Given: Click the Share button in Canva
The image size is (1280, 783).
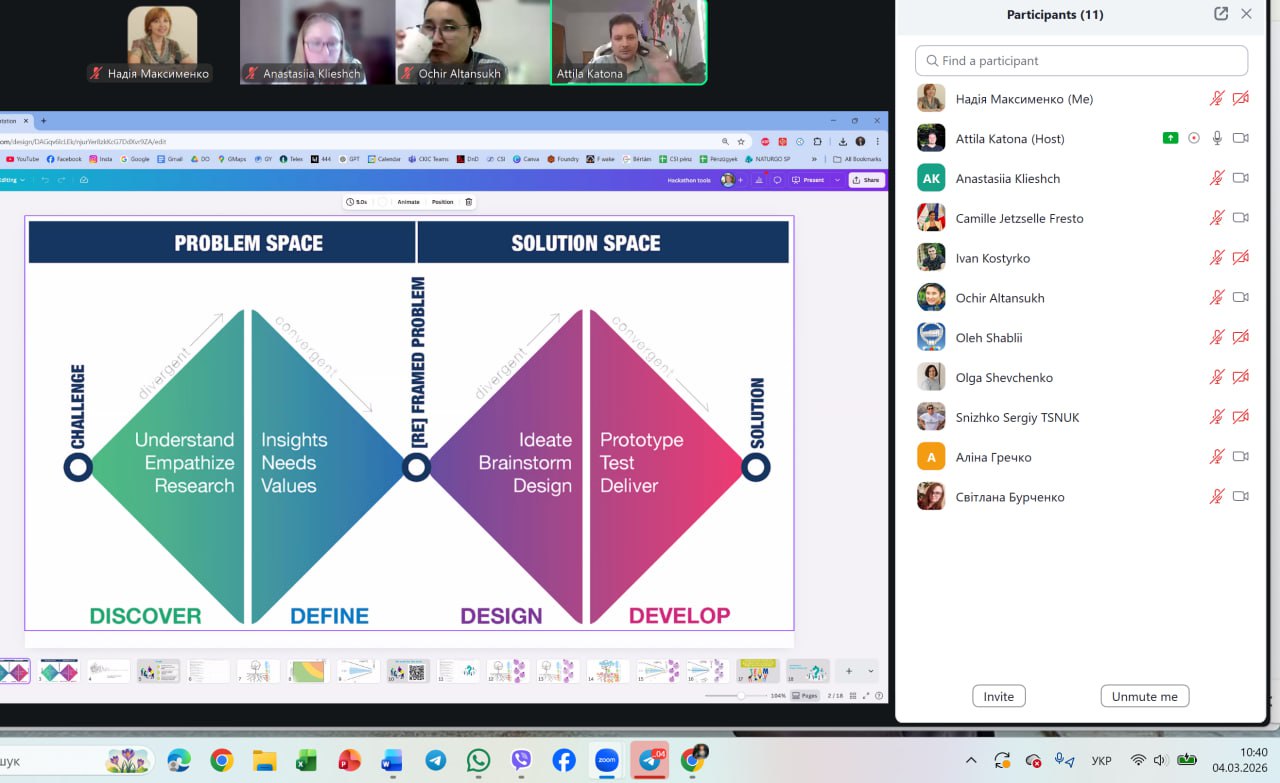Looking at the screenshot, I should click(x=867, y=180).
